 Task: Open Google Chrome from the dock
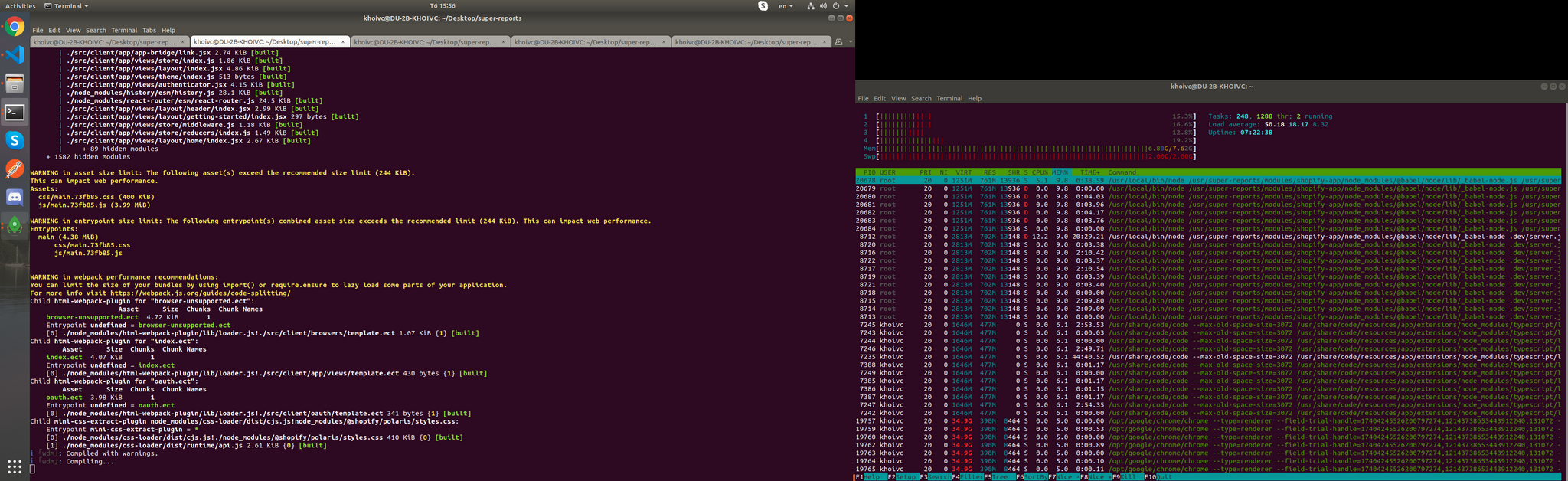tap(15, 28)
